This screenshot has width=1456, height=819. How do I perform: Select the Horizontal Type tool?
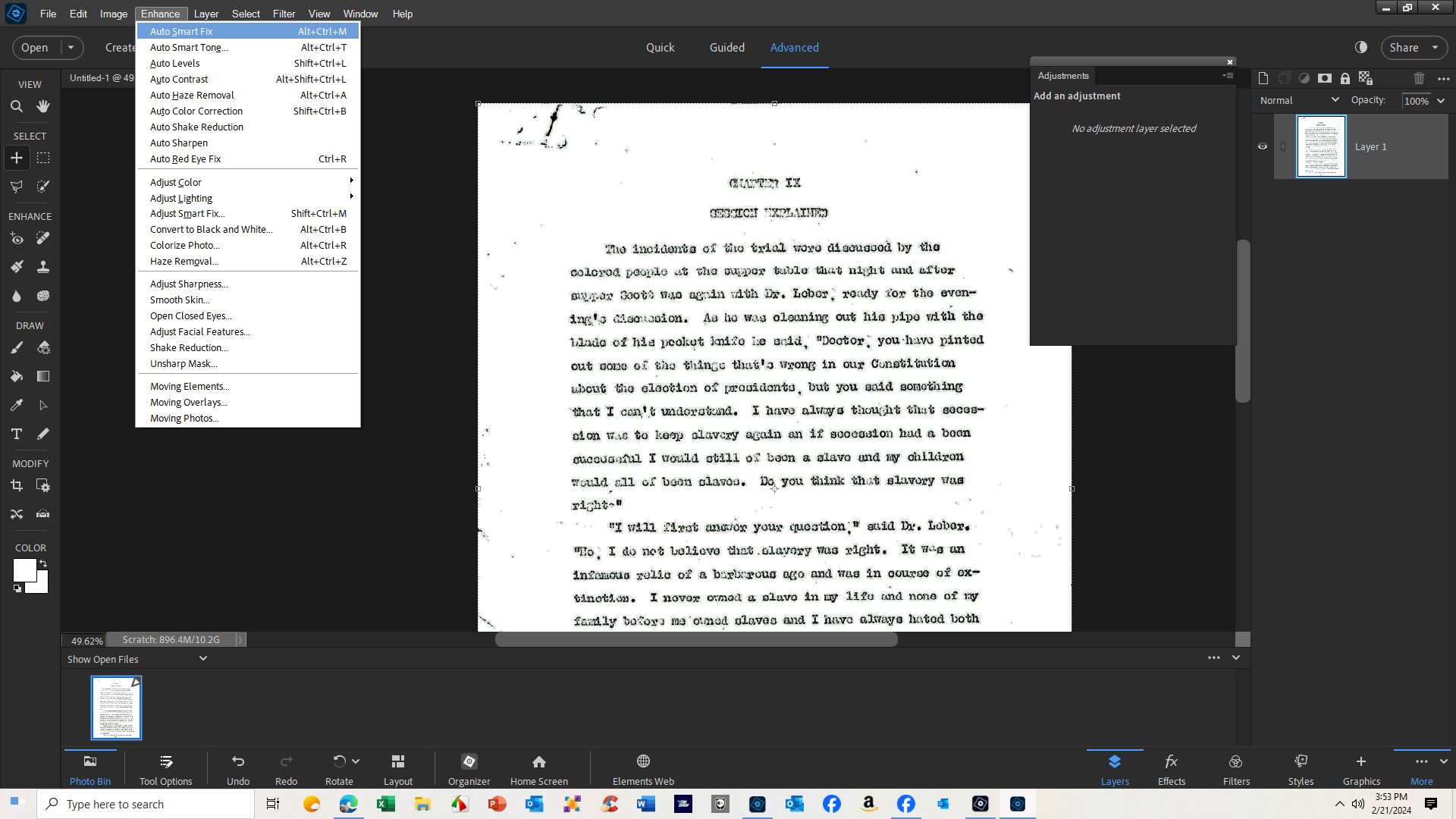[x=17, y=434]
